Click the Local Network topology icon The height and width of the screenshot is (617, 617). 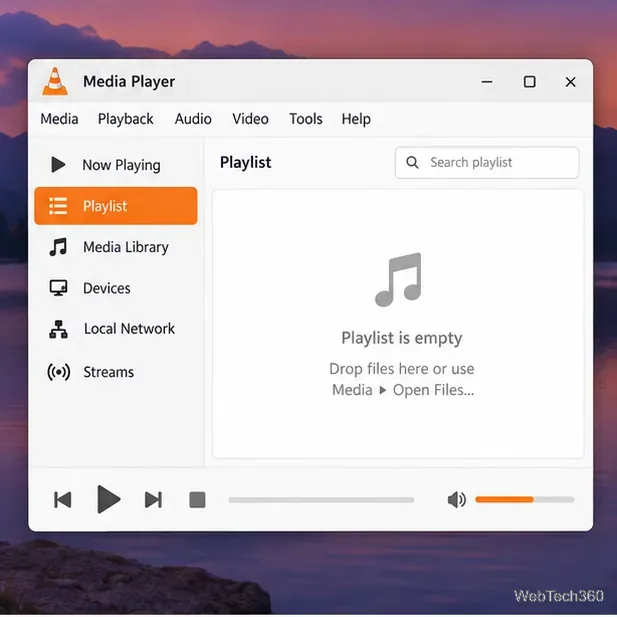click(x=58, y=329)
